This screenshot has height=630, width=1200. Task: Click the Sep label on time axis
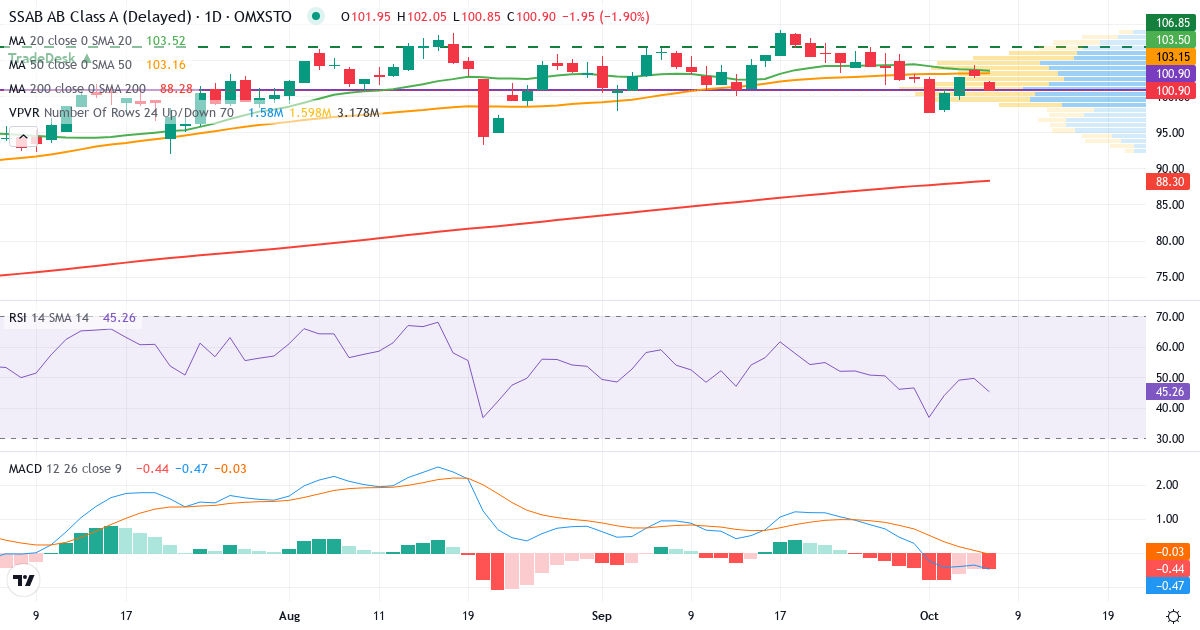600,616
